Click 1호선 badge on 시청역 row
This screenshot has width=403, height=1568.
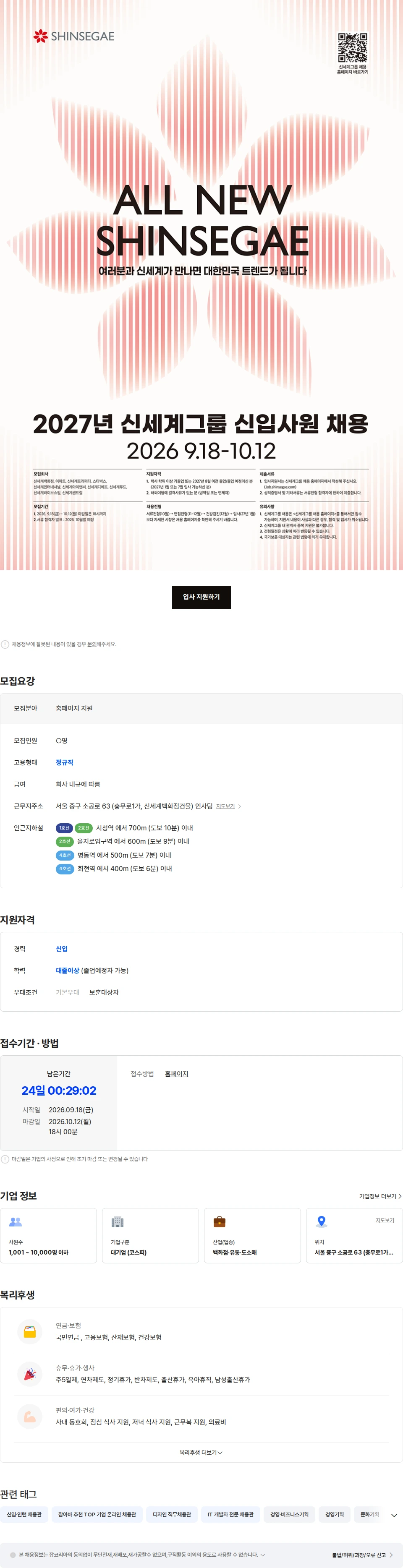64,828
